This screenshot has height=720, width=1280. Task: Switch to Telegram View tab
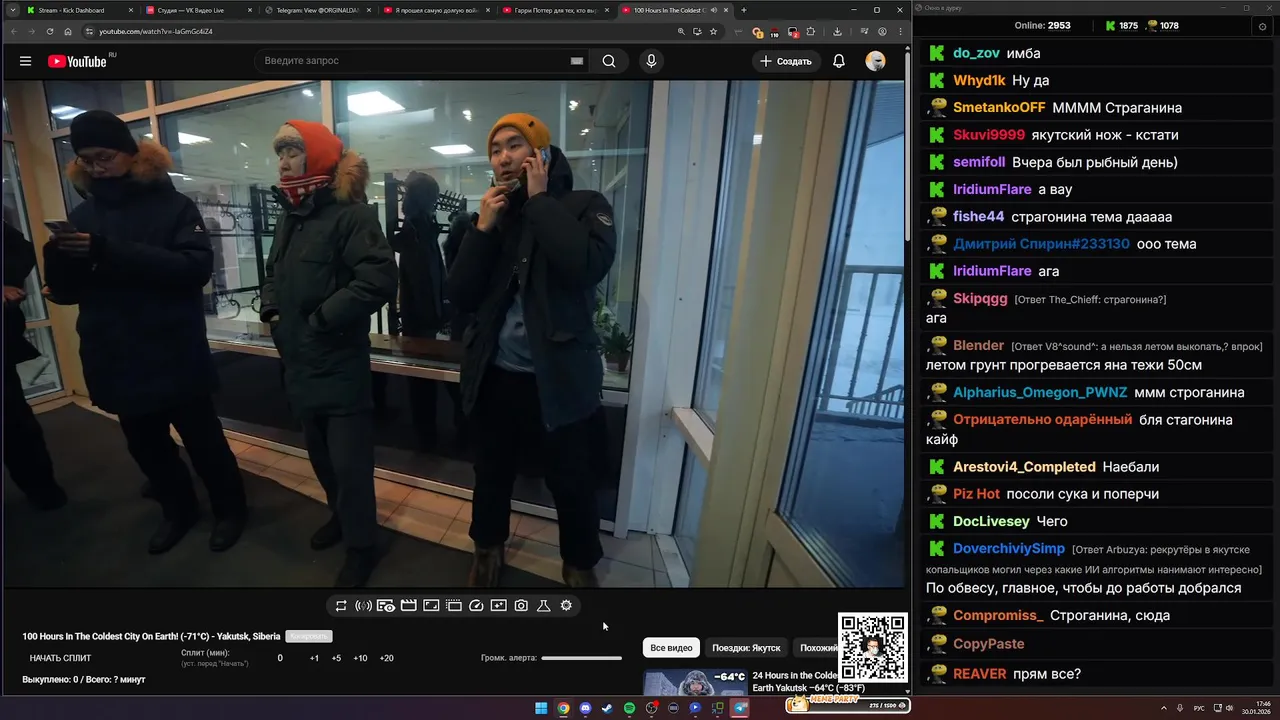click(317, 10)
